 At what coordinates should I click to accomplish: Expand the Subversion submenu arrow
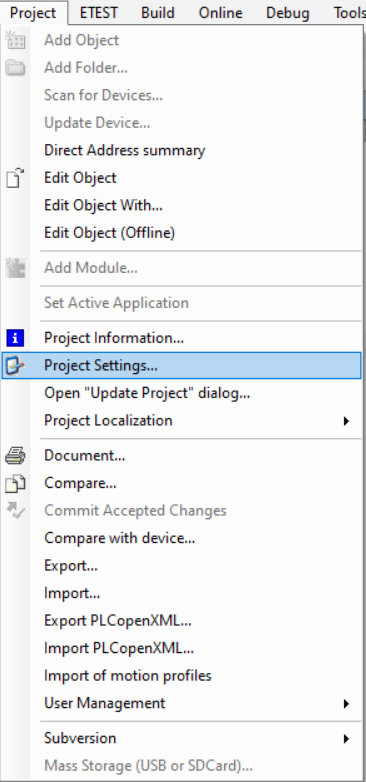click(x=346, y=739)
